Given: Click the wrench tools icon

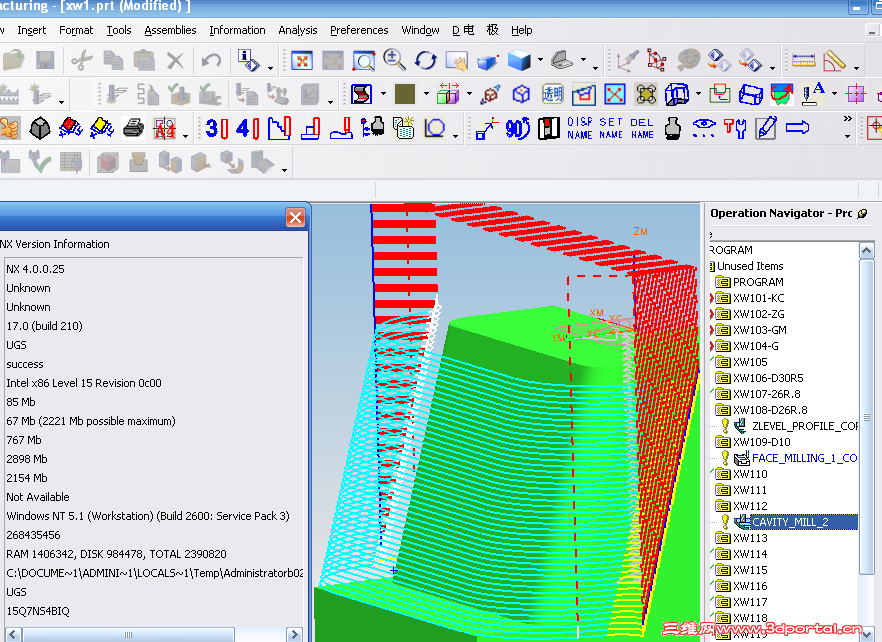Looking at the screenshot, I should [x=735, y=128].
